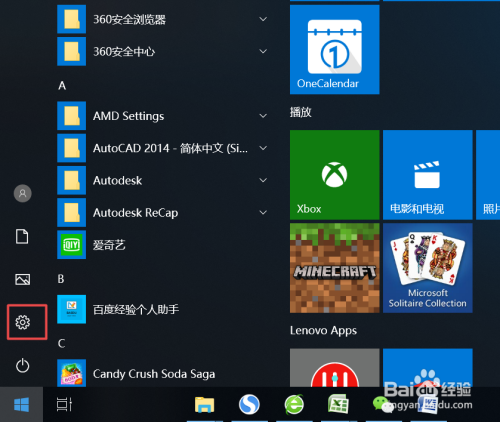Click the 360安全中心 folder icon
Screen dimensions: 500x422
[x=71, y=51]
